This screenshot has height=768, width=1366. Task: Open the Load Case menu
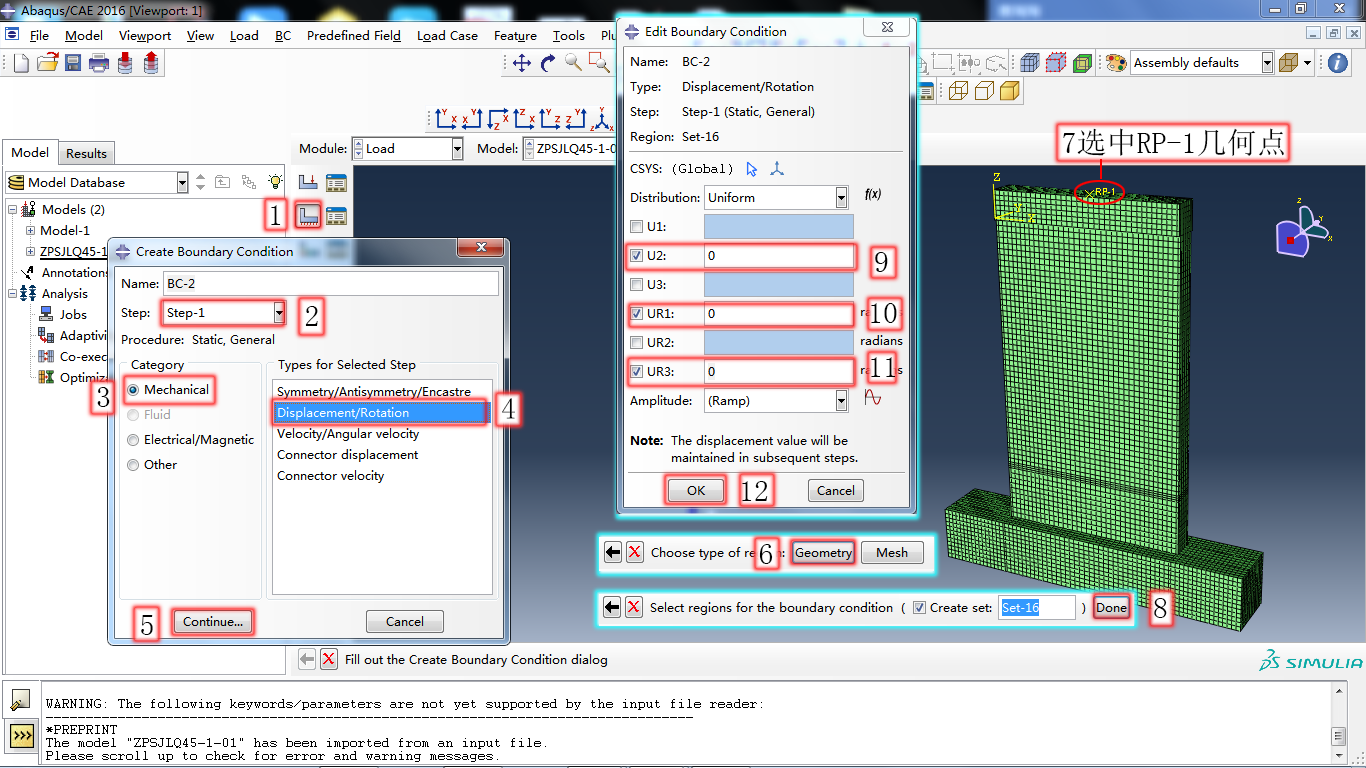[x=447, y=36]
